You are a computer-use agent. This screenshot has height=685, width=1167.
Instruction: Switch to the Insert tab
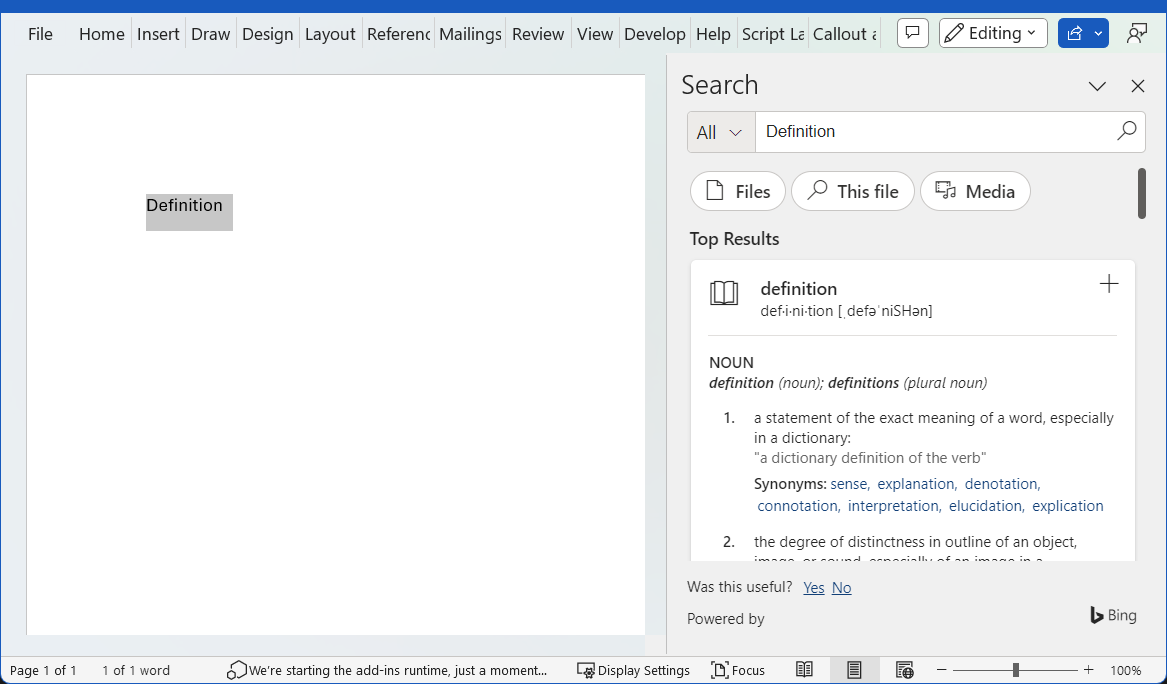coord(158,34)
